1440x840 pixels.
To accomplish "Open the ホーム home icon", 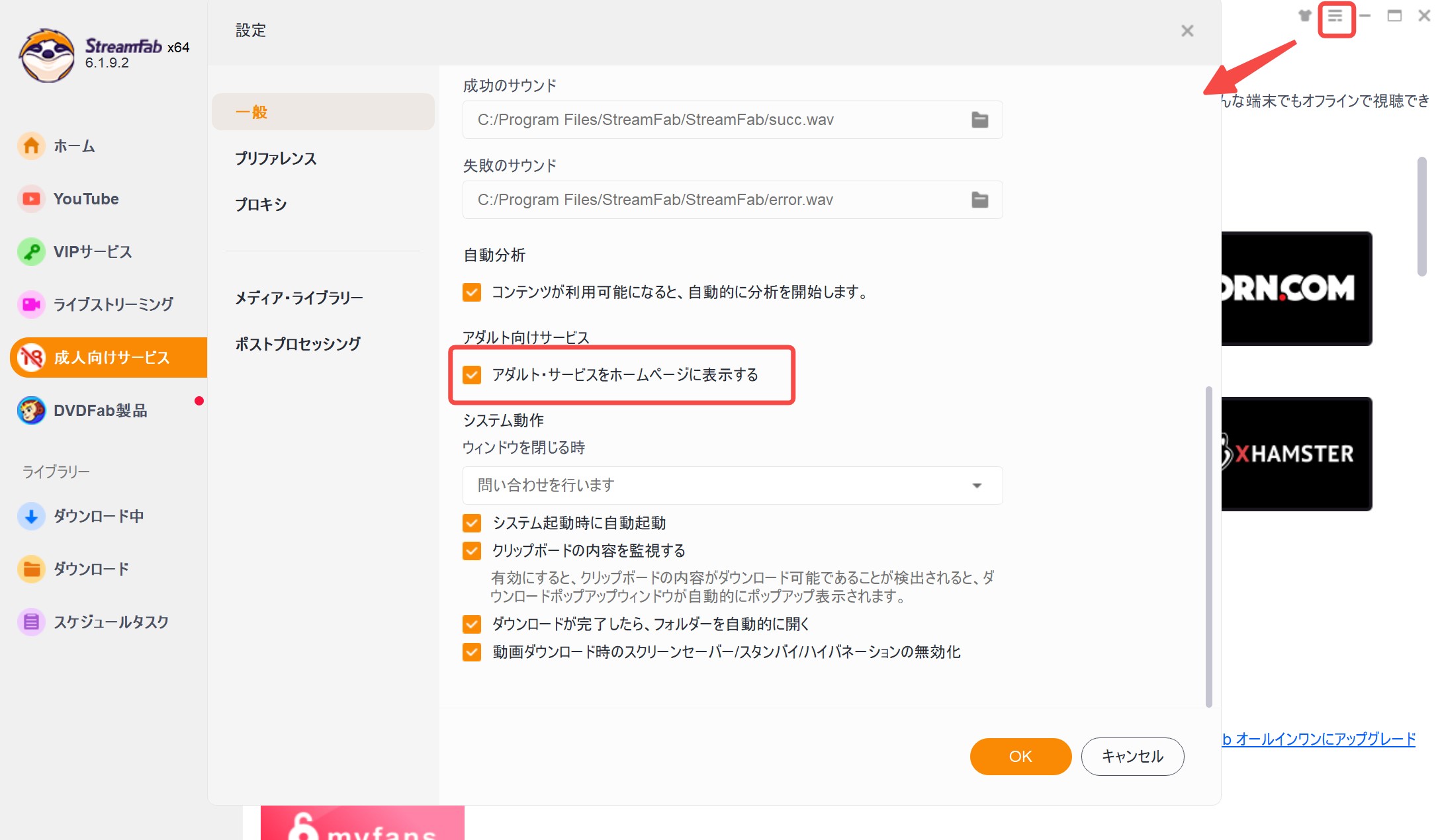I will pyautogui.click(x=31, y=146).
